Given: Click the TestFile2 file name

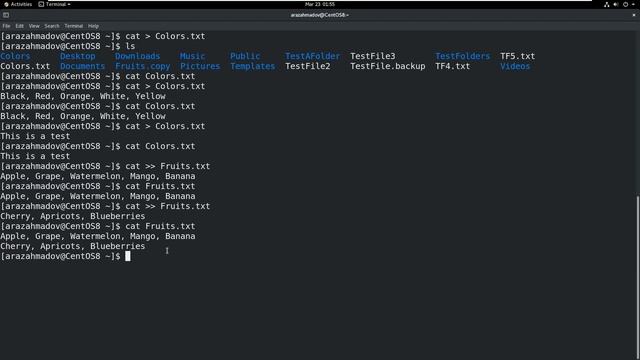Looking at the screenshot, I should (x=307, y=66).
